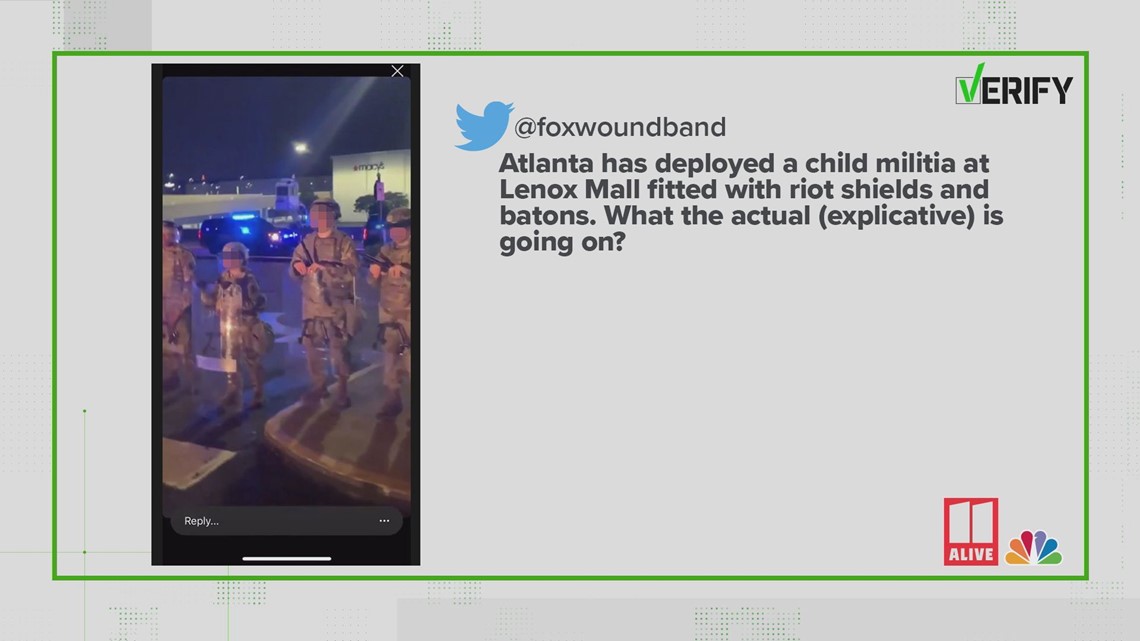The height and width of the screenshot is (641, 1140).
Task: Click the tweet text about child militia
Action: point(750,202)
